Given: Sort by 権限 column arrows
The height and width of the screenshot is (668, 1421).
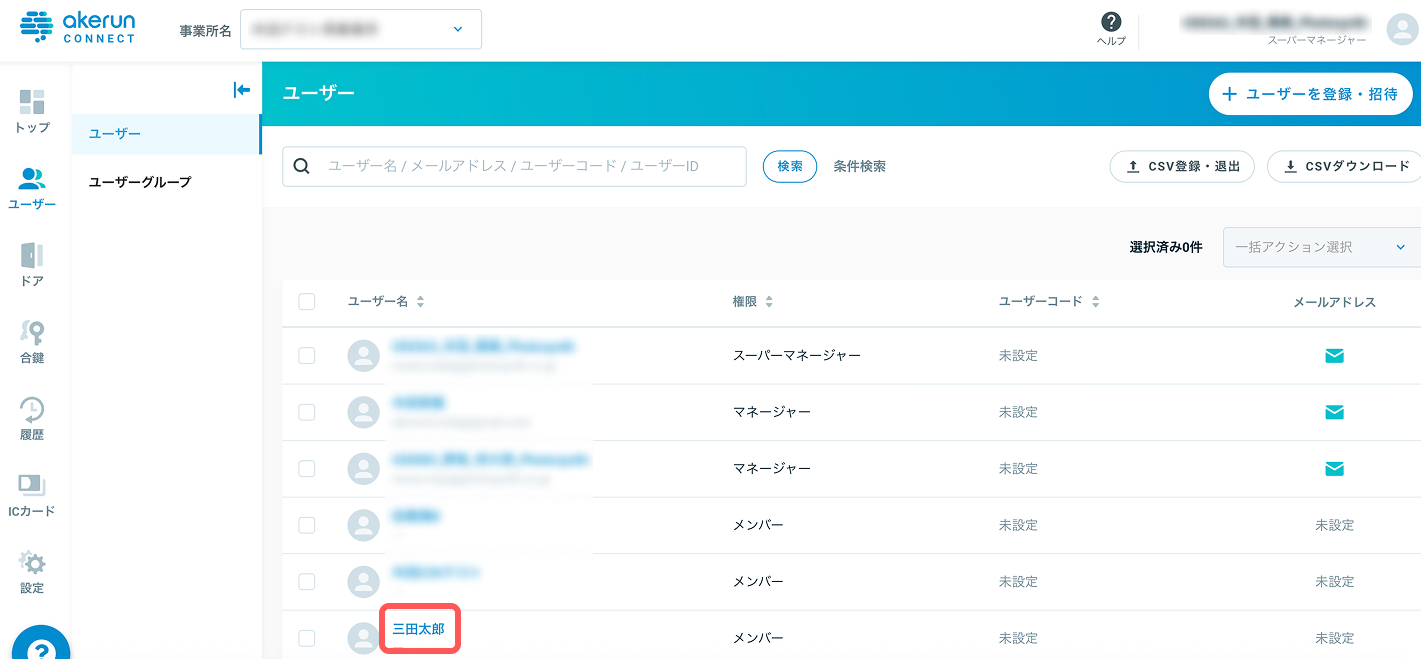Looking at the screenshot, I should [x=769, y=302].
